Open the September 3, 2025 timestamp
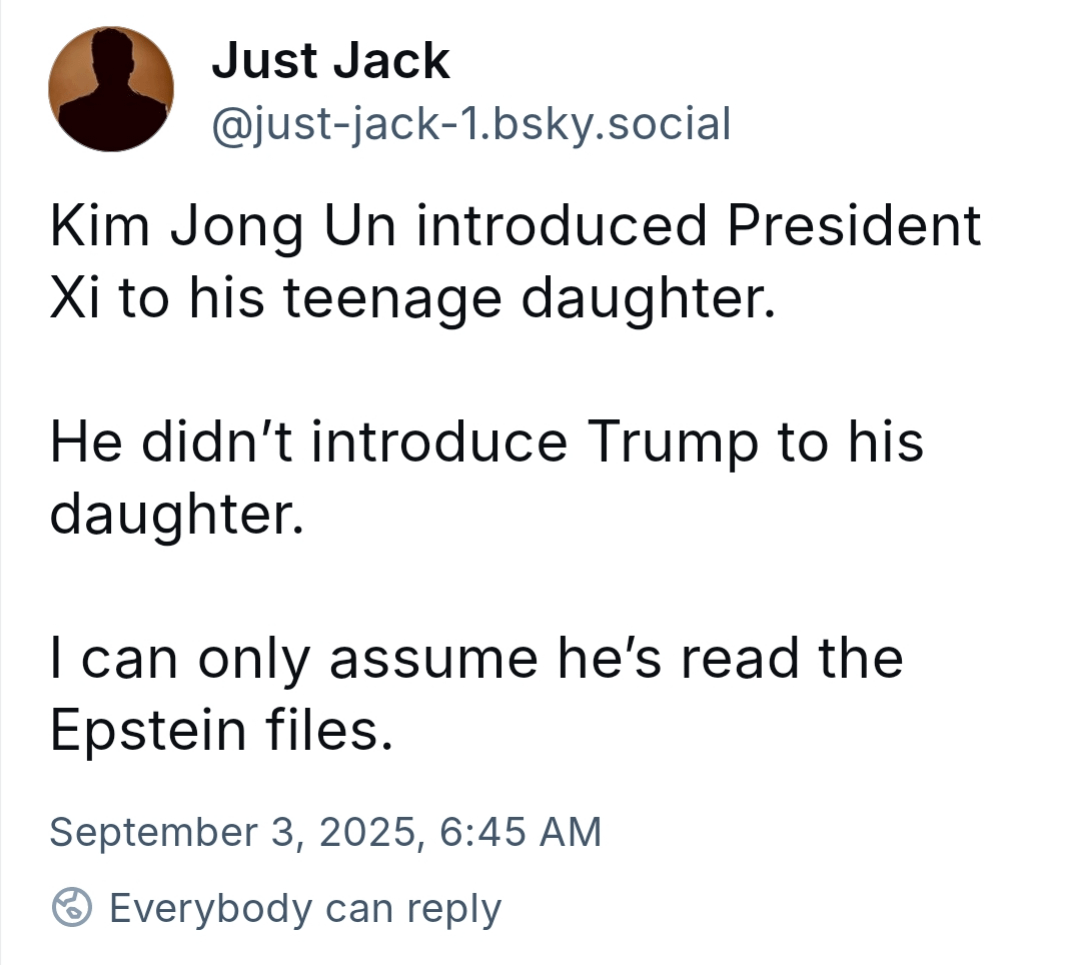 tap(326, 831)
